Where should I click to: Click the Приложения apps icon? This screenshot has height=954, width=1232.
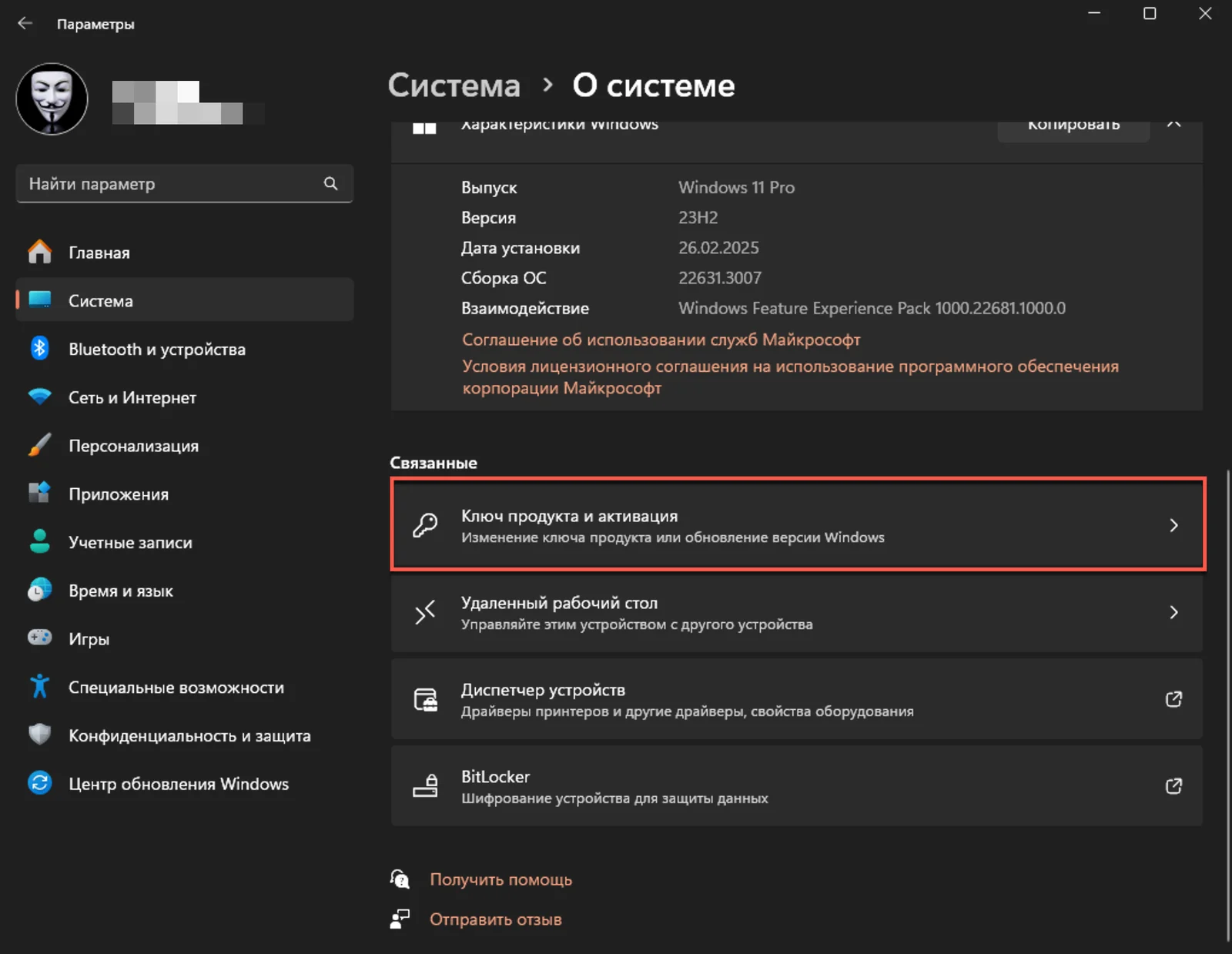pyautogui.click(x=40, y=493)
